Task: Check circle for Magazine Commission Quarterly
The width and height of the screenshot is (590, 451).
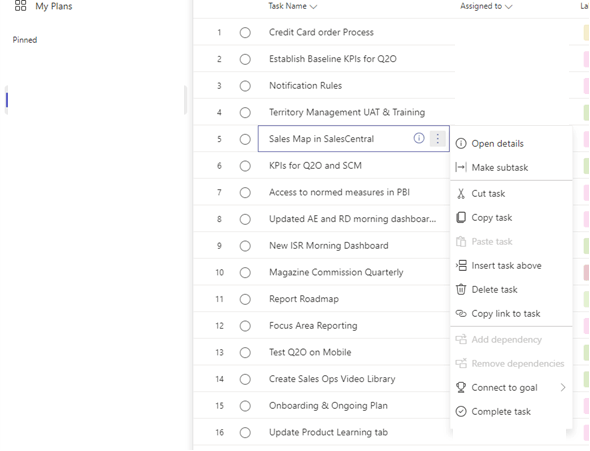Action: click(x=245, y=273)
